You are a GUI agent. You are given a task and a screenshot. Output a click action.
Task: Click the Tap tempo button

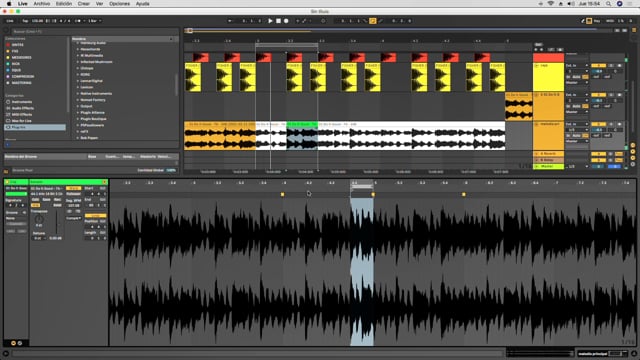pyautogui.click(x=25, y=21)
